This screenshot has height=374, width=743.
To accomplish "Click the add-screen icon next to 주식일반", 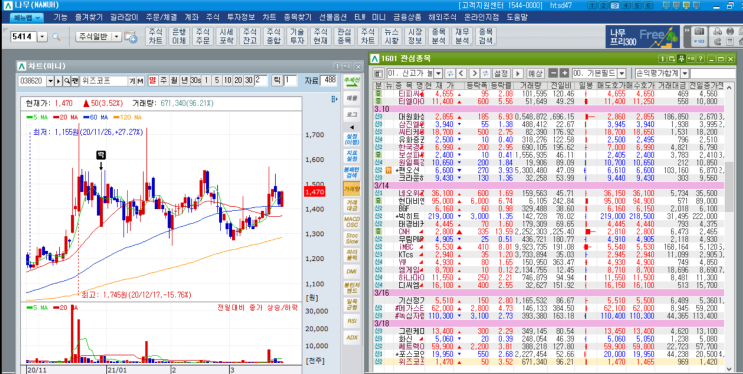I will click(130, 37).
